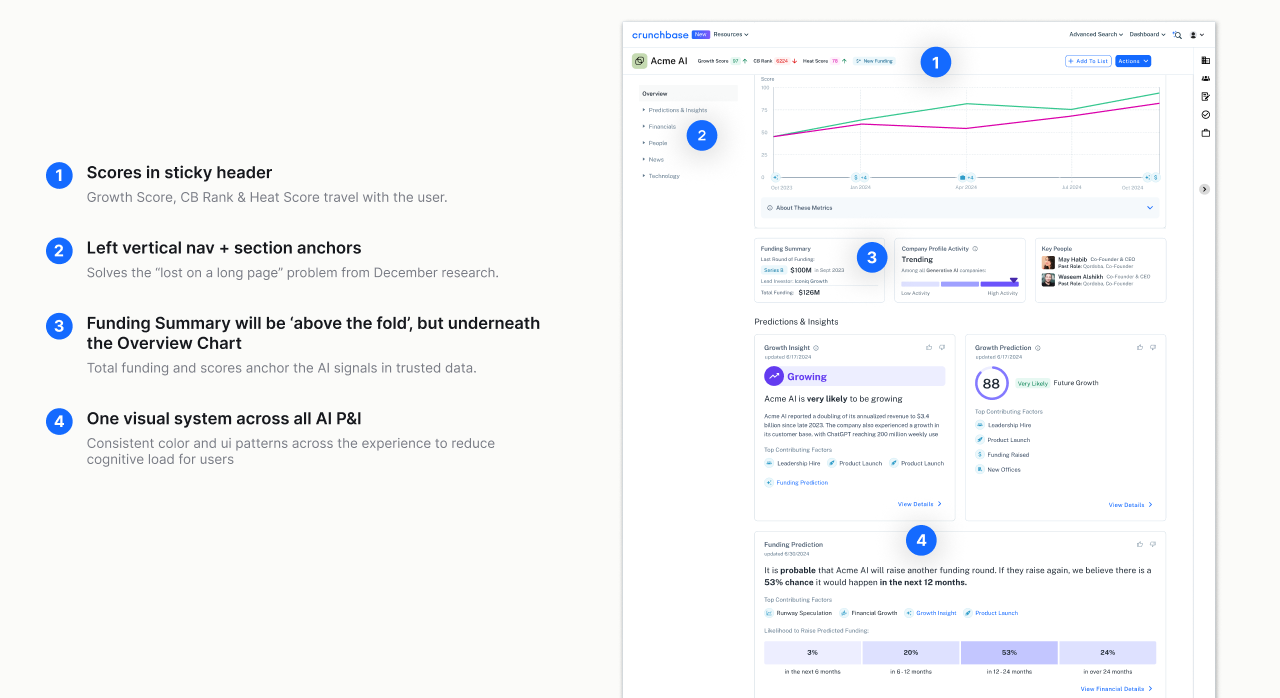1280x698 pixels.
Task: Expand the Advanced Search menu
Action: coord(1096,34)
